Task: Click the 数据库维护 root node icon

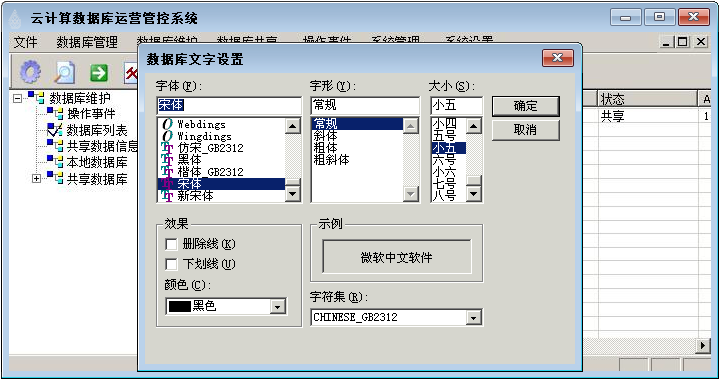Action: tap(36, 97)
